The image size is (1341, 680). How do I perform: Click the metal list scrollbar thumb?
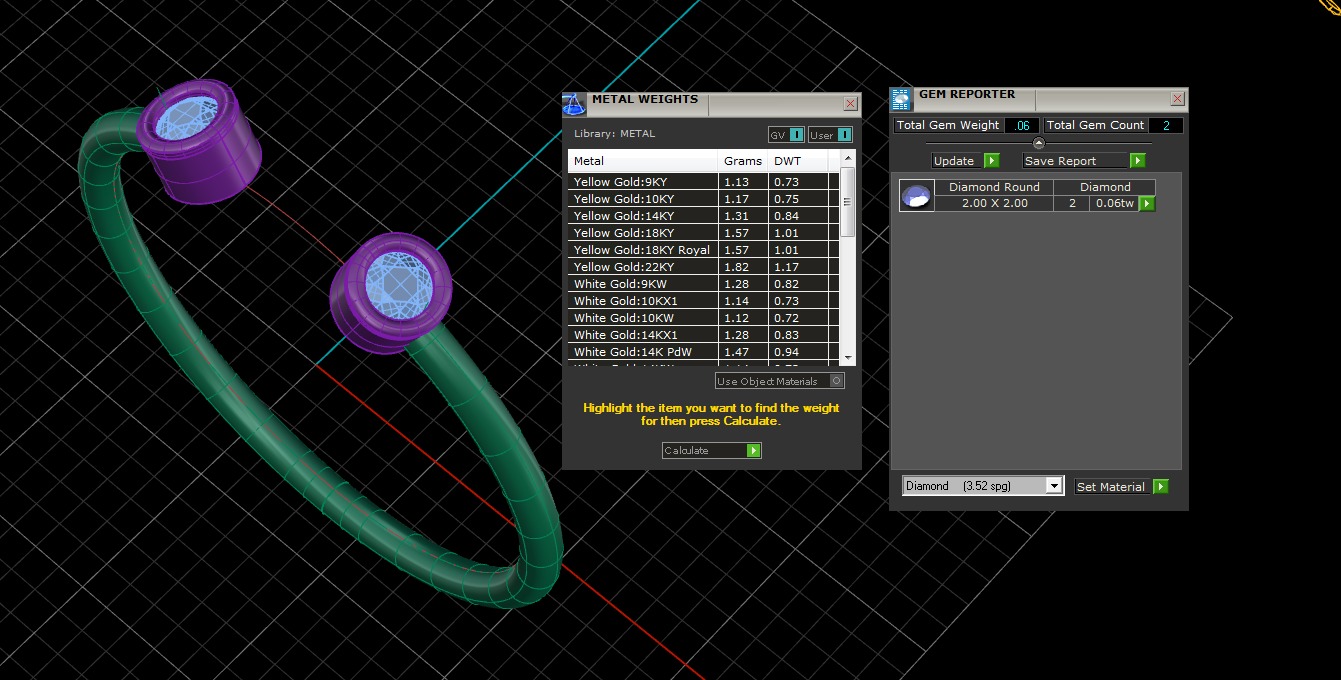coord(848,201)
